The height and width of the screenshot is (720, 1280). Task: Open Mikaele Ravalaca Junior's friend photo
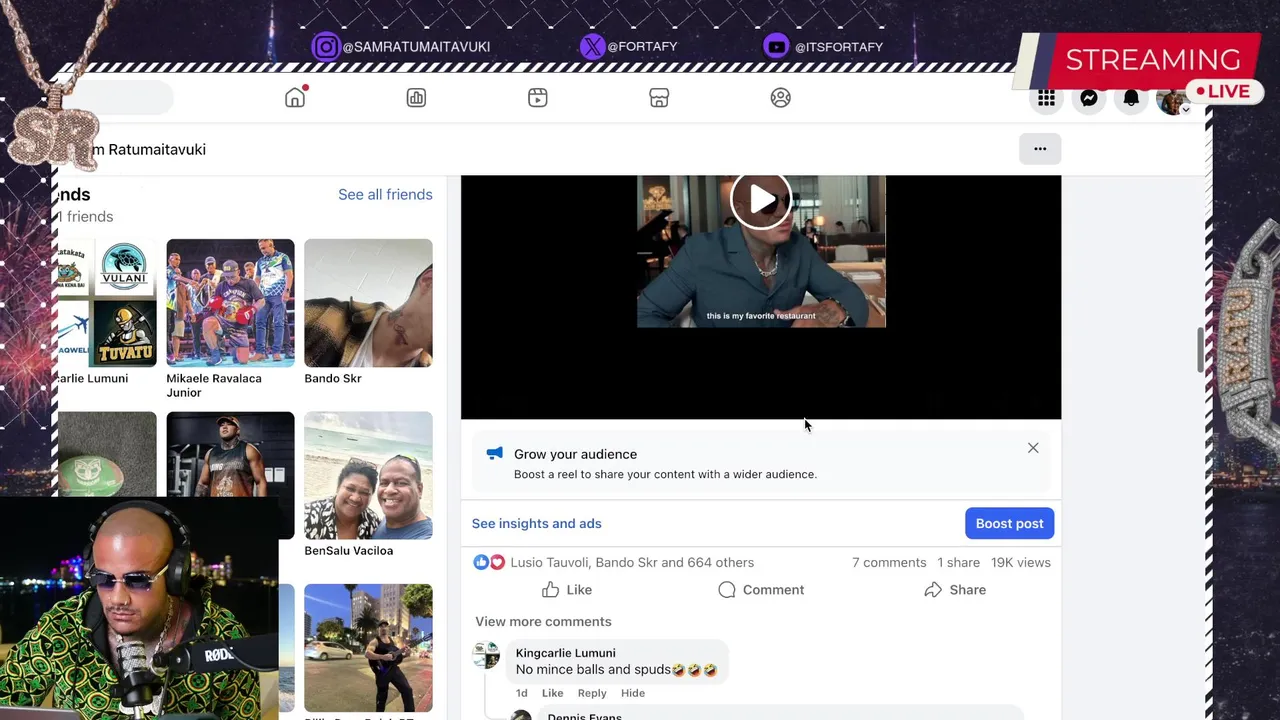(x=230, y=303)
